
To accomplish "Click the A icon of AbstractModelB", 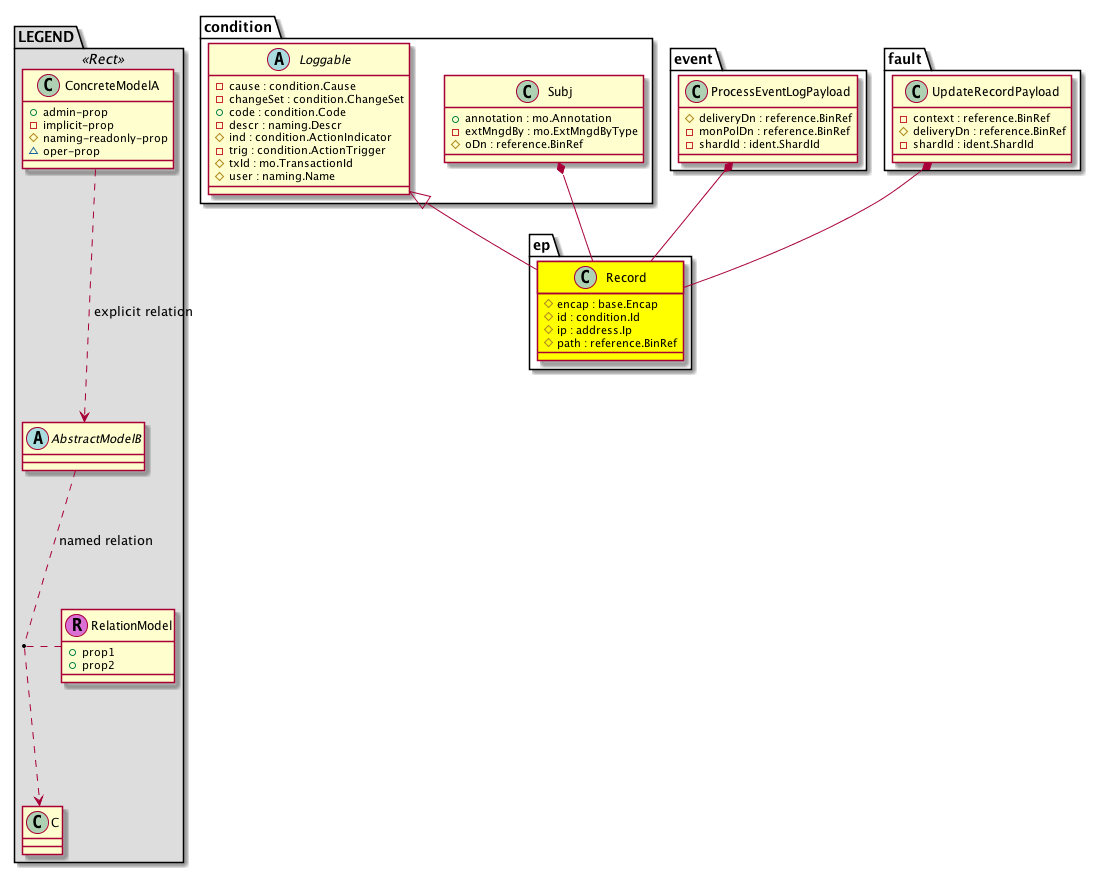I will click(x=39, y=438).
